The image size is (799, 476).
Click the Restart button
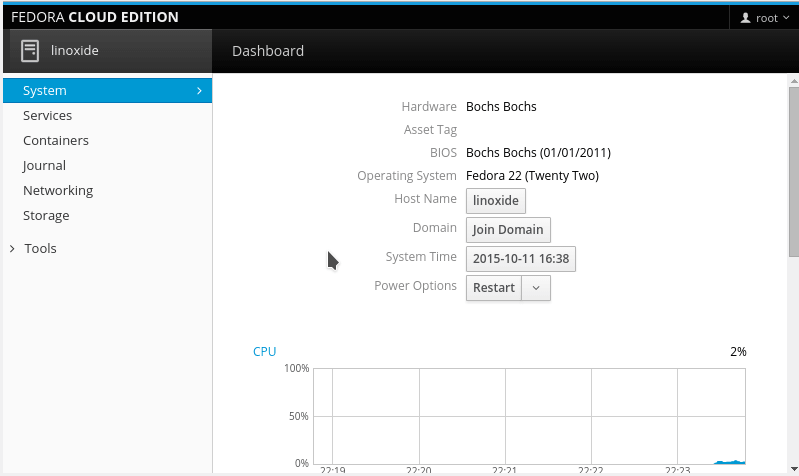click(493, 288)
